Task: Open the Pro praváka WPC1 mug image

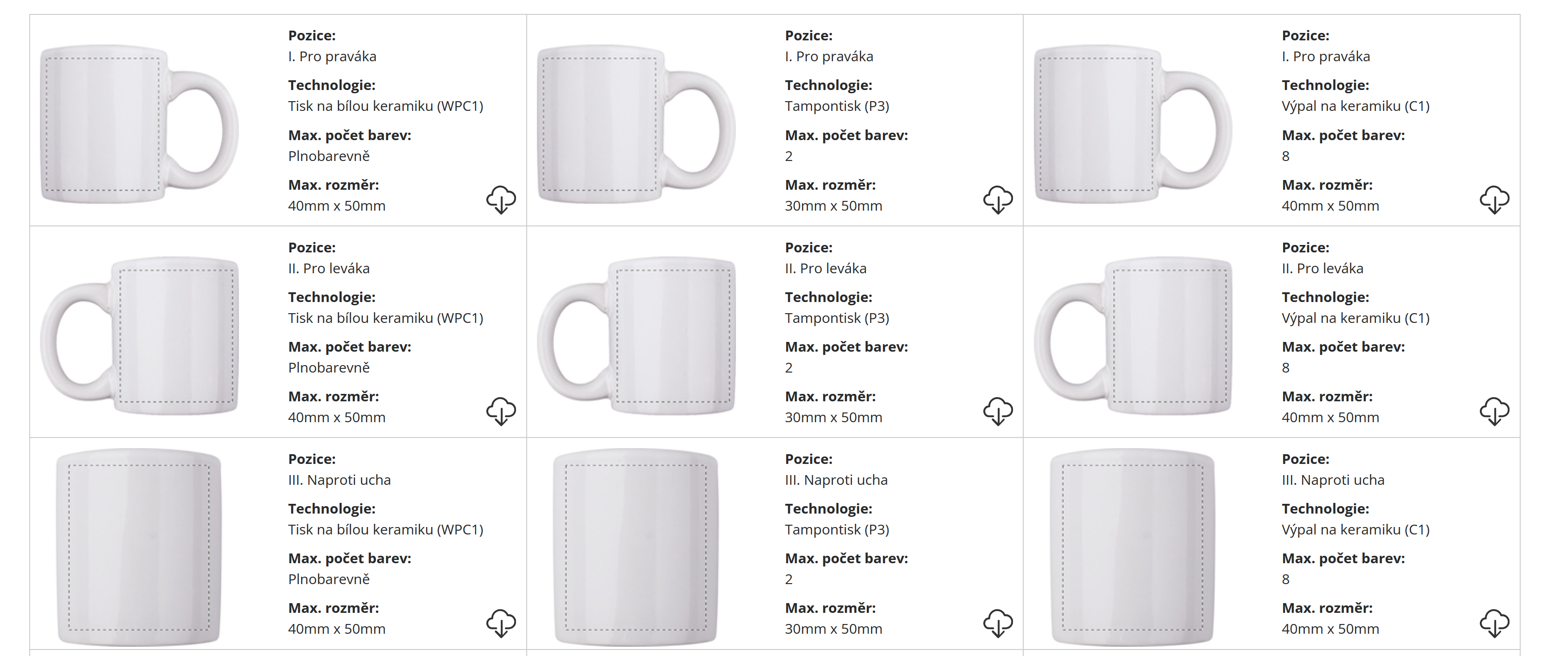Action: point(139,124)
